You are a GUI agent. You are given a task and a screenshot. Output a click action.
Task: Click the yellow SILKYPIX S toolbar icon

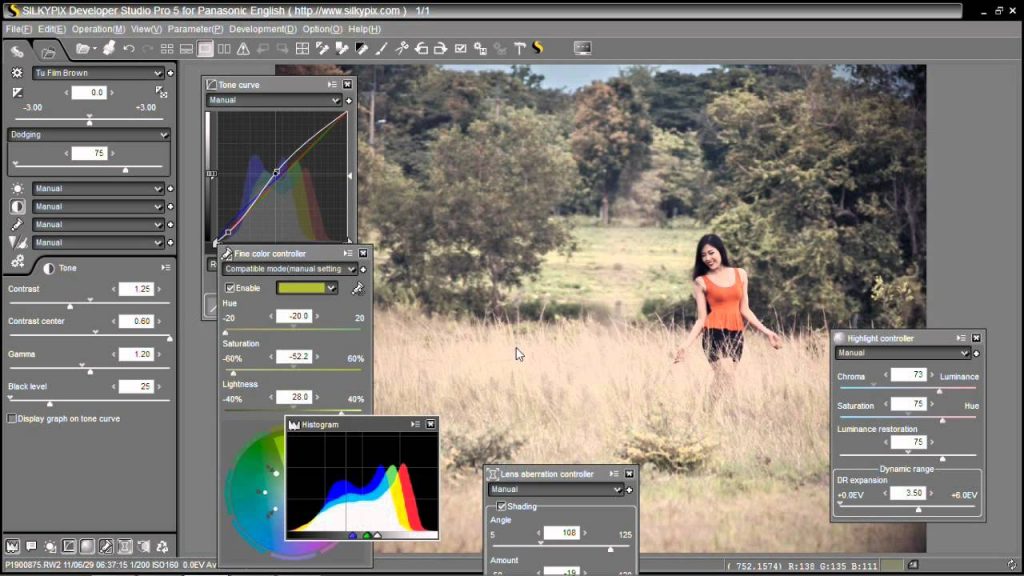coord(538,48)
